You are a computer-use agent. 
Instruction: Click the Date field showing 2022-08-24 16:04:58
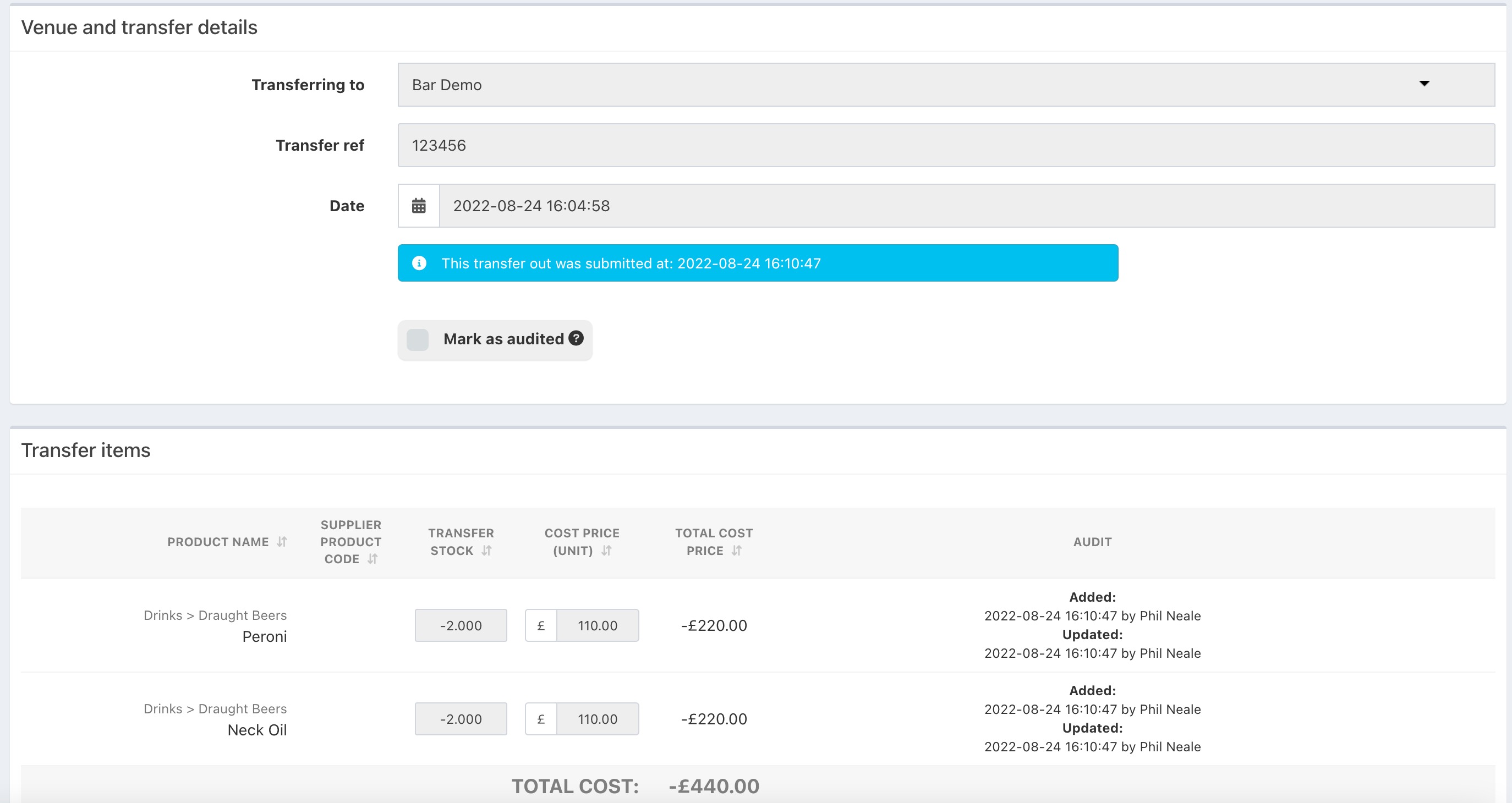pos(966,206)
